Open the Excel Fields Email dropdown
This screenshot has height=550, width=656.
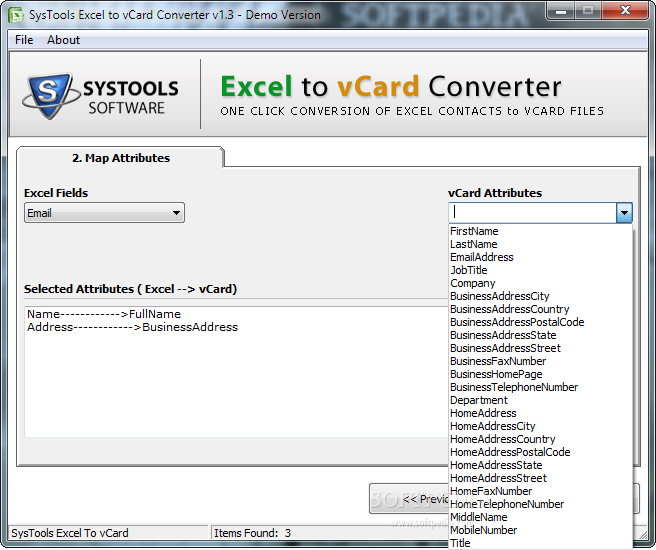coord(104,213)
